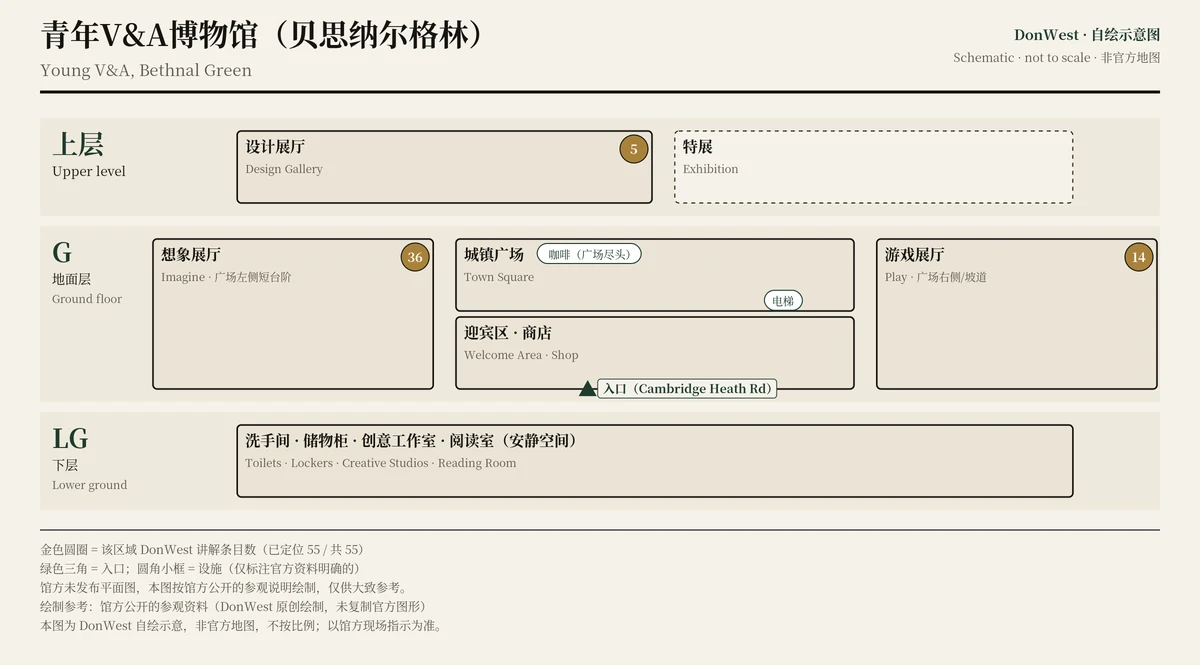The height and width of the screenshot is (665, 1200).
Task: Click the Ground floor caption
Action: pyautogui.click(x=87, y=299)
